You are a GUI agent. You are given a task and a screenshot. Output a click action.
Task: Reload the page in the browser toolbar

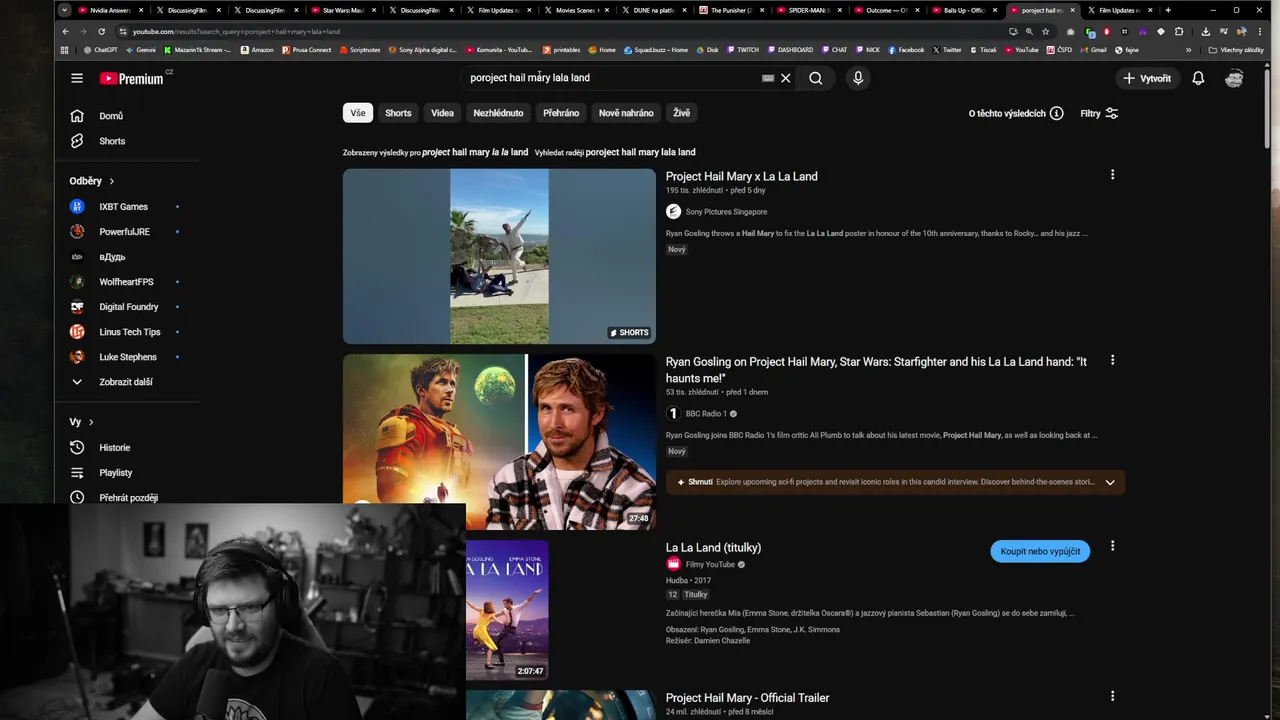pos(101,31)
